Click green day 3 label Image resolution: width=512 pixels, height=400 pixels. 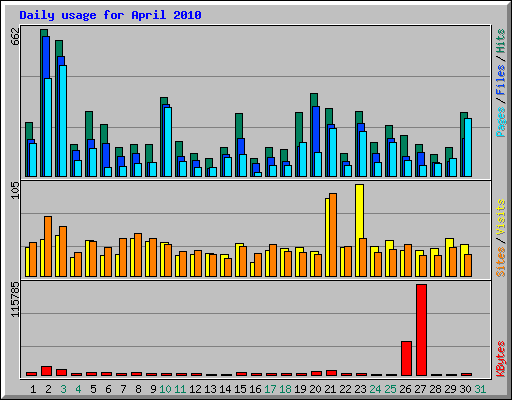[x=63, y=389]
